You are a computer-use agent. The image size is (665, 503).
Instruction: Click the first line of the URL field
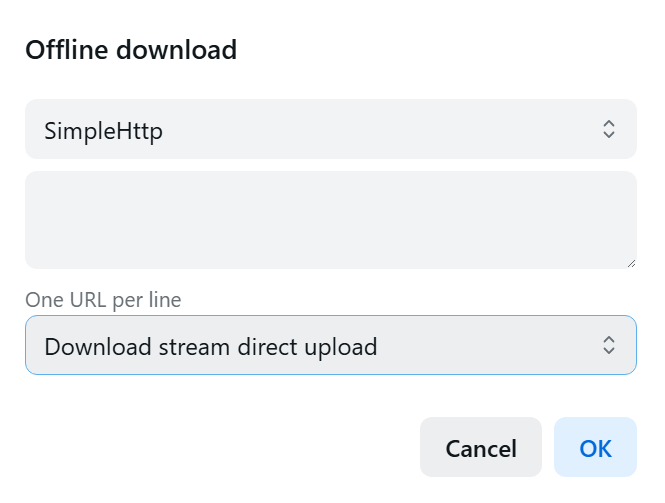tap(200, 192)
